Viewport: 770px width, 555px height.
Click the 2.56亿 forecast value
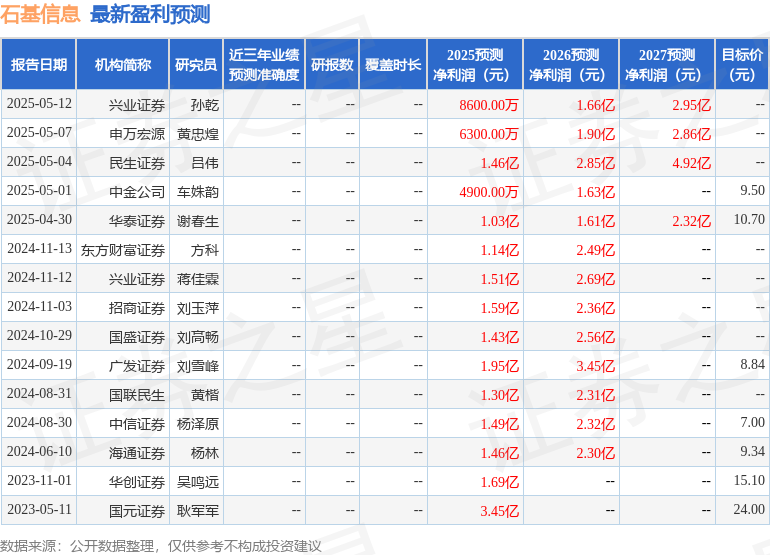pos(596,336)
